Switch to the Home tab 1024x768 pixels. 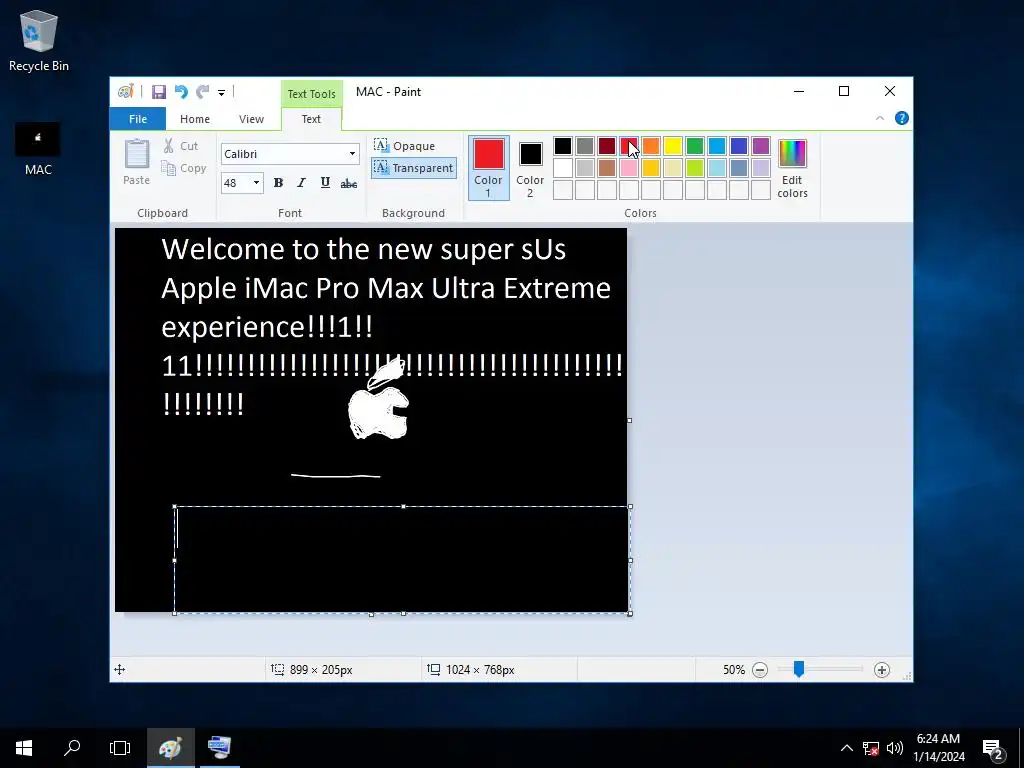[x=195, y=119]
